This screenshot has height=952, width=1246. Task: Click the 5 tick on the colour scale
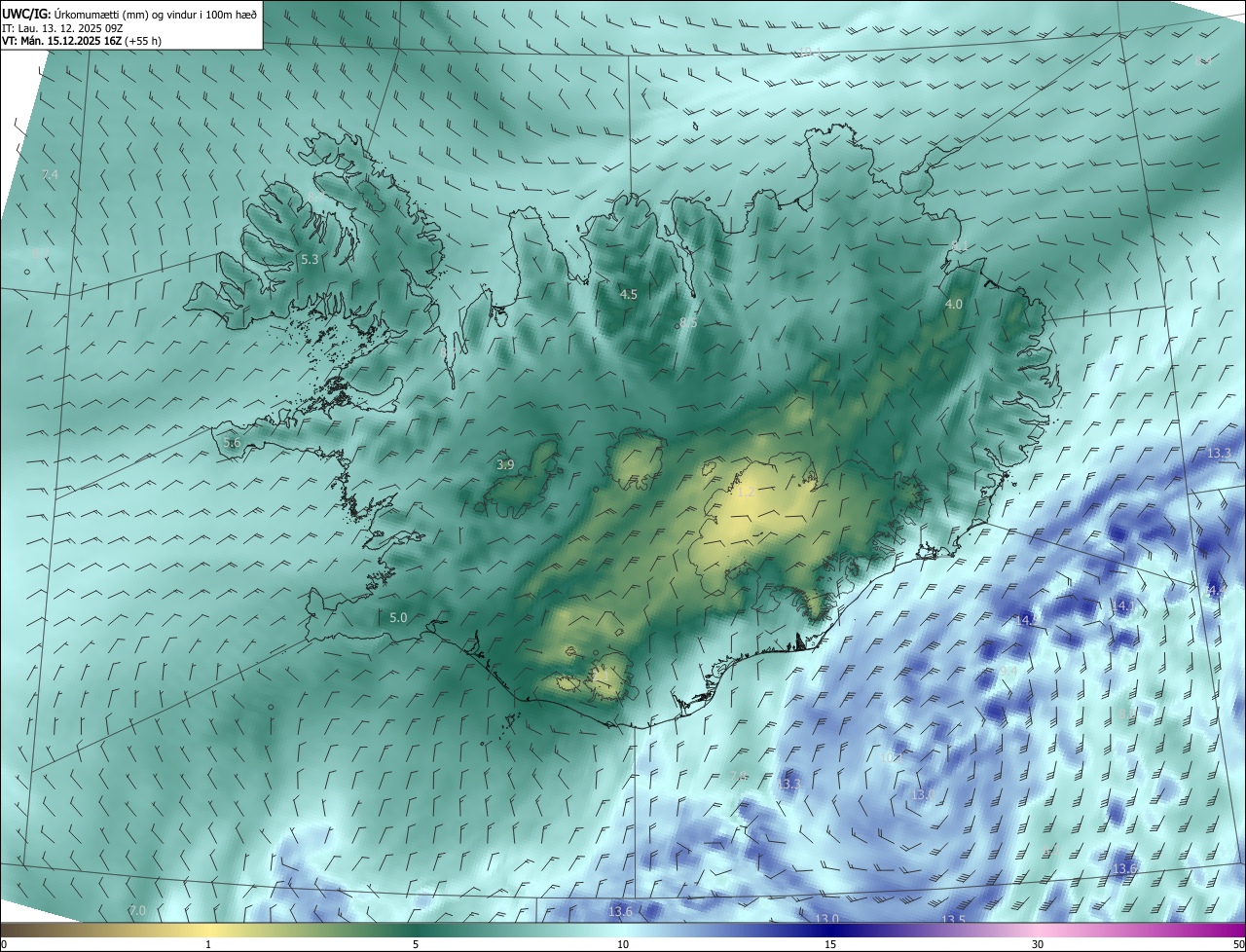tap(416, 944)
